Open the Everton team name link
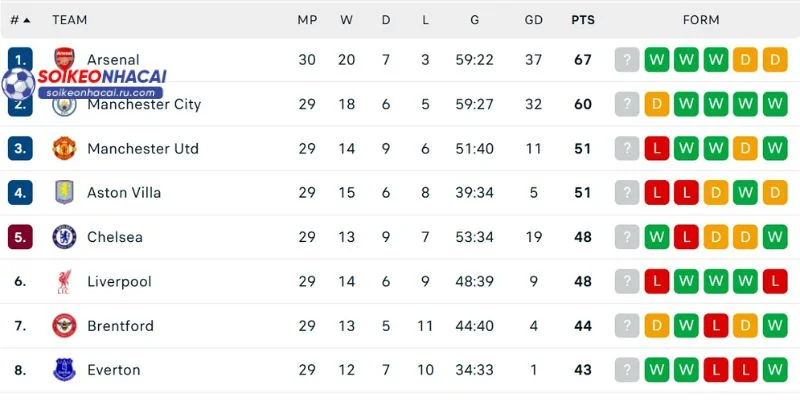 point(113,370)
